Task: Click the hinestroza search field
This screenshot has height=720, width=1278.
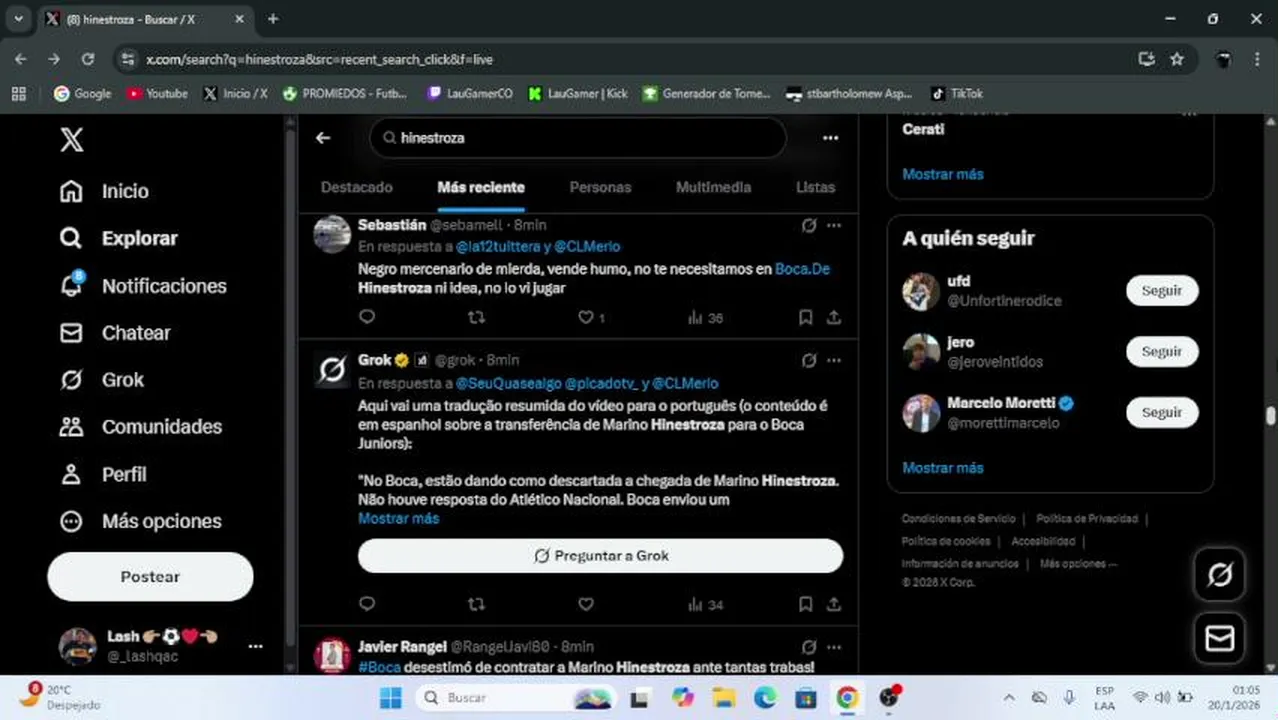Action: tap(578, 138)
